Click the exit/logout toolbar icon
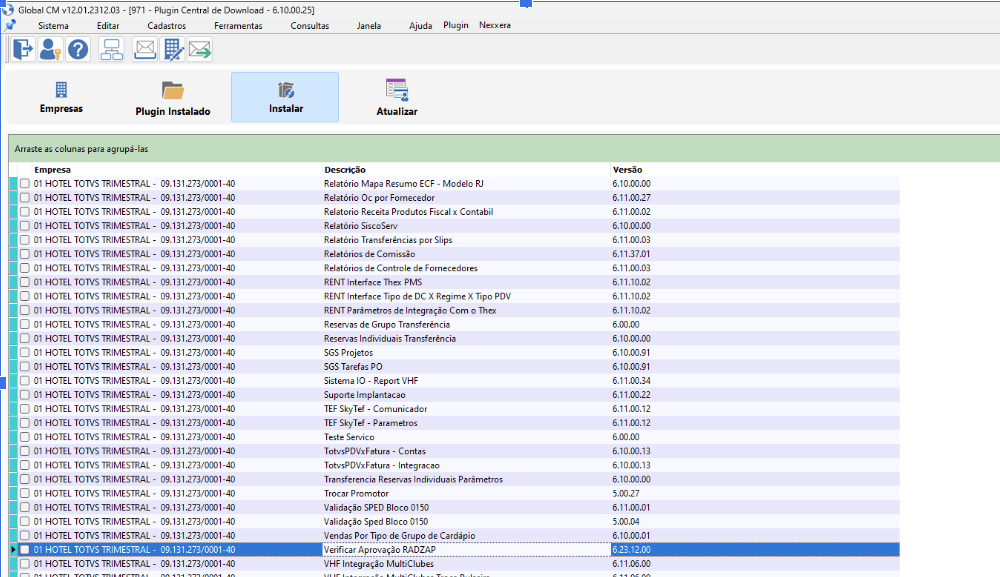The height and width of the screenshot is (577, 1000). 23,49
